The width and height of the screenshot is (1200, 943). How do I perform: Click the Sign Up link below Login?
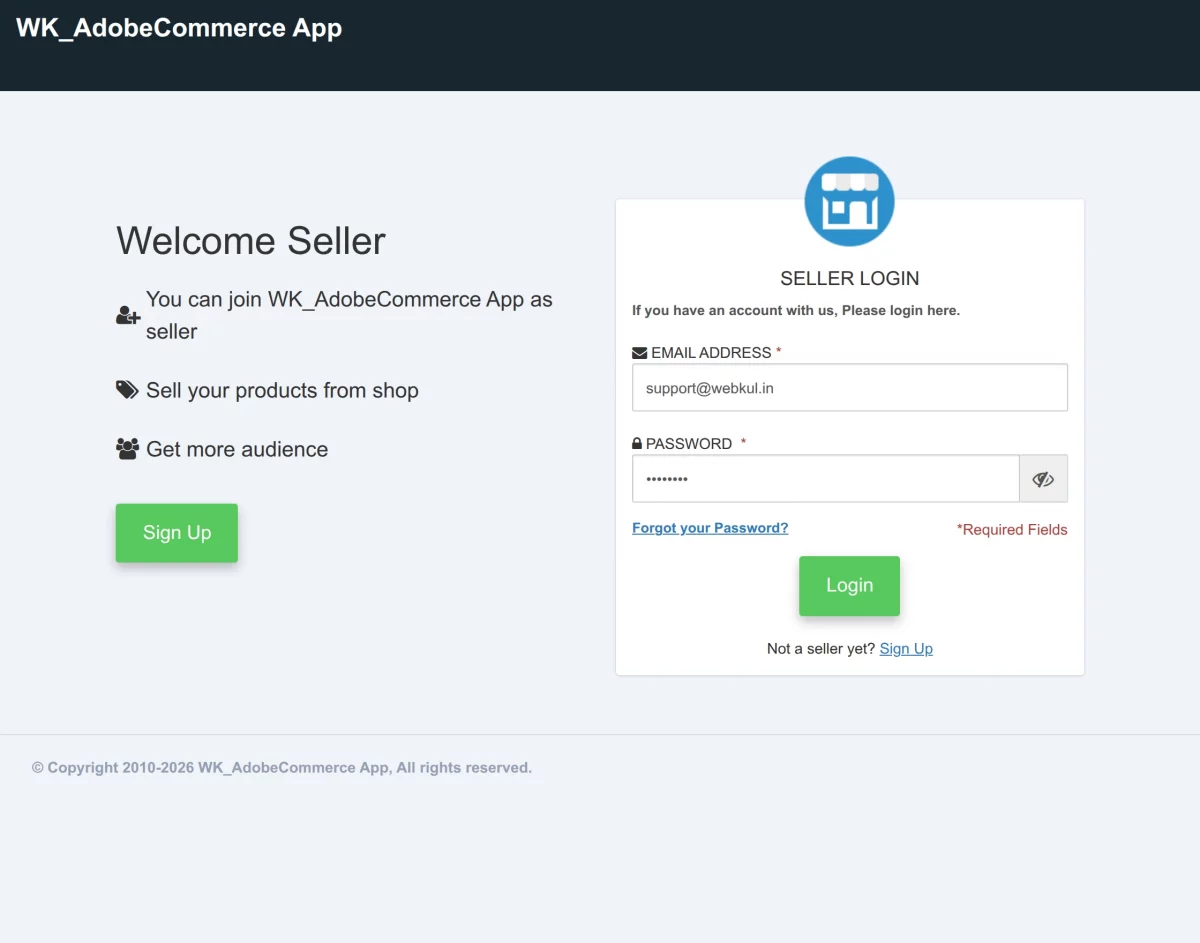[x=906, y=648]
